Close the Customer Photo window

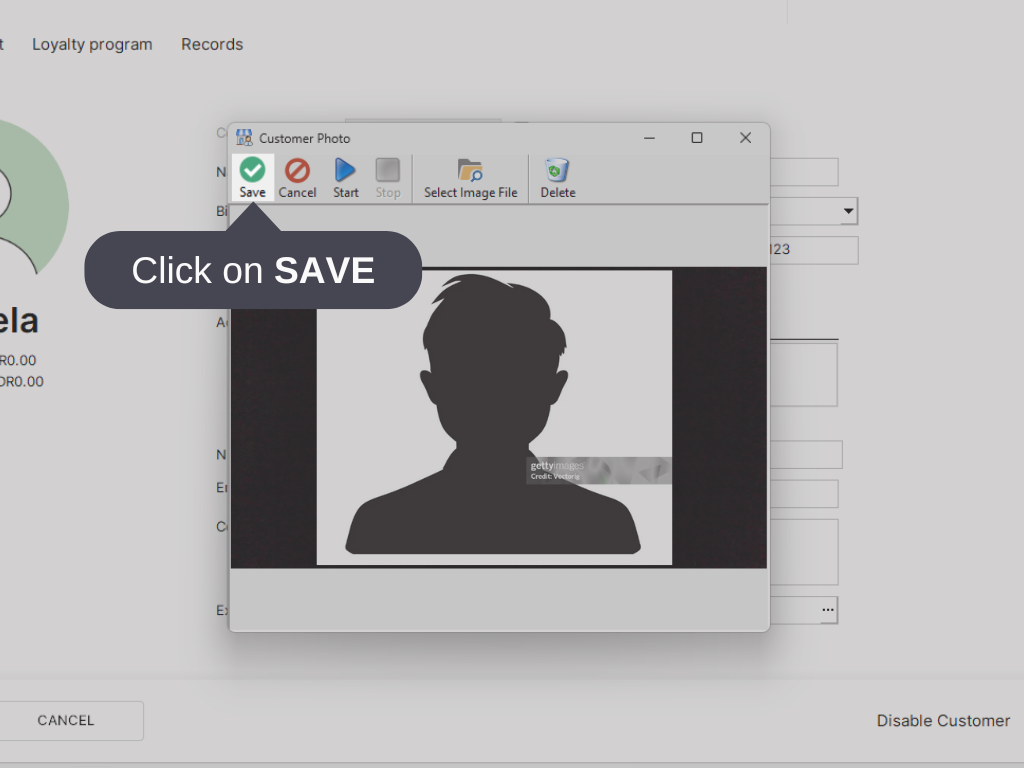click(745, 138)
